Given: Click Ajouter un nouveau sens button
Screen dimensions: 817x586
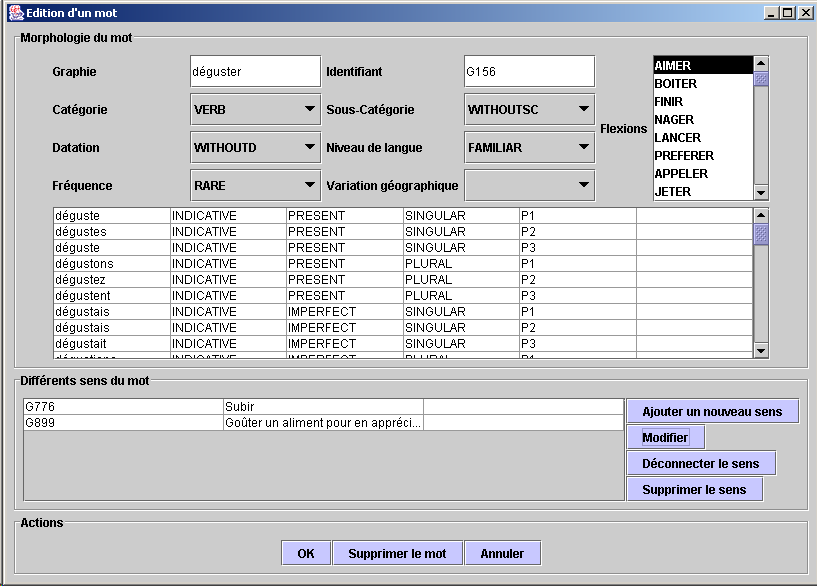Looking at the screenshot, I should click(x=712, y=411).
